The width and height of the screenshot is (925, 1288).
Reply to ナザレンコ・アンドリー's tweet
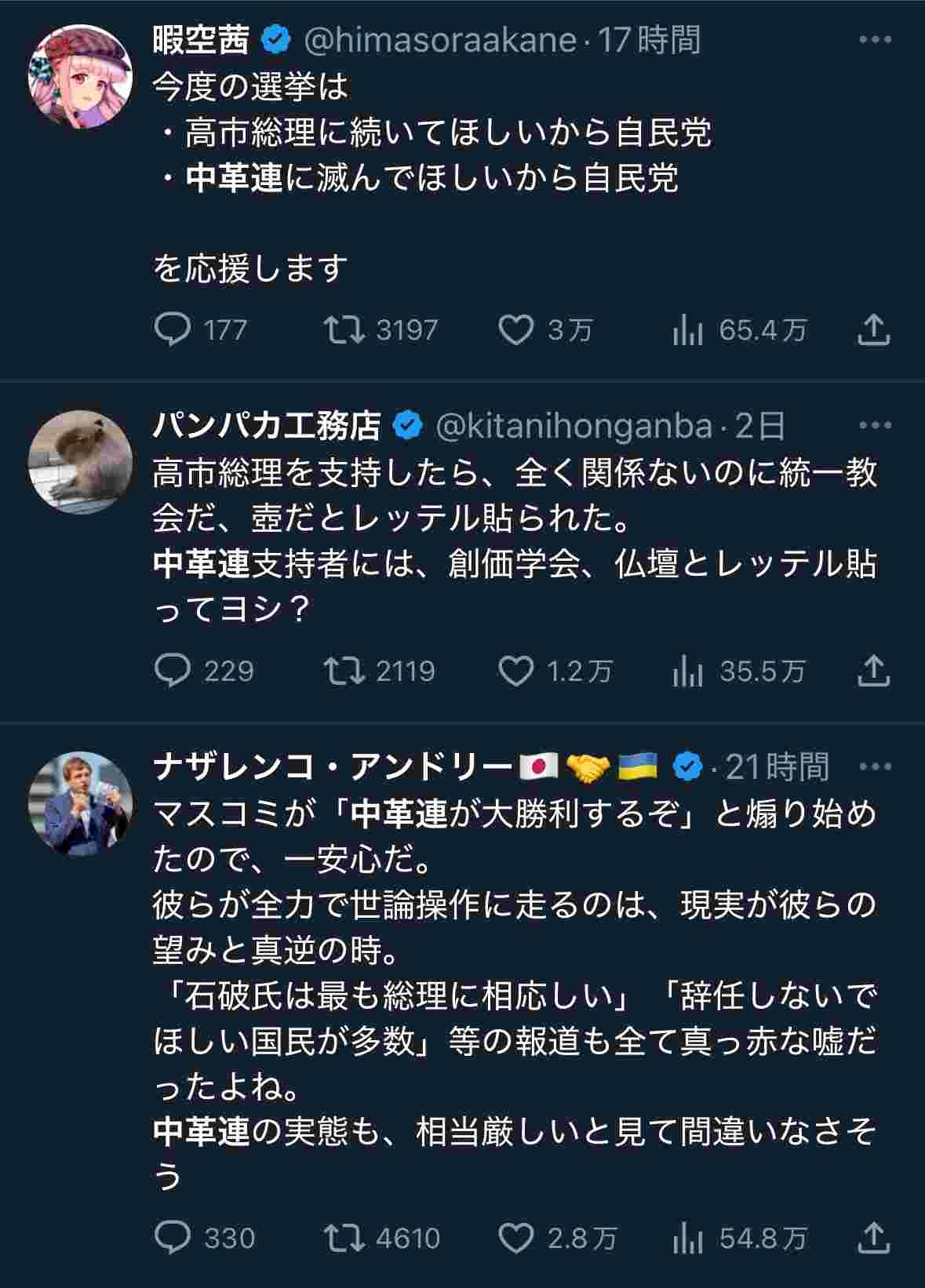(173, 1238)
